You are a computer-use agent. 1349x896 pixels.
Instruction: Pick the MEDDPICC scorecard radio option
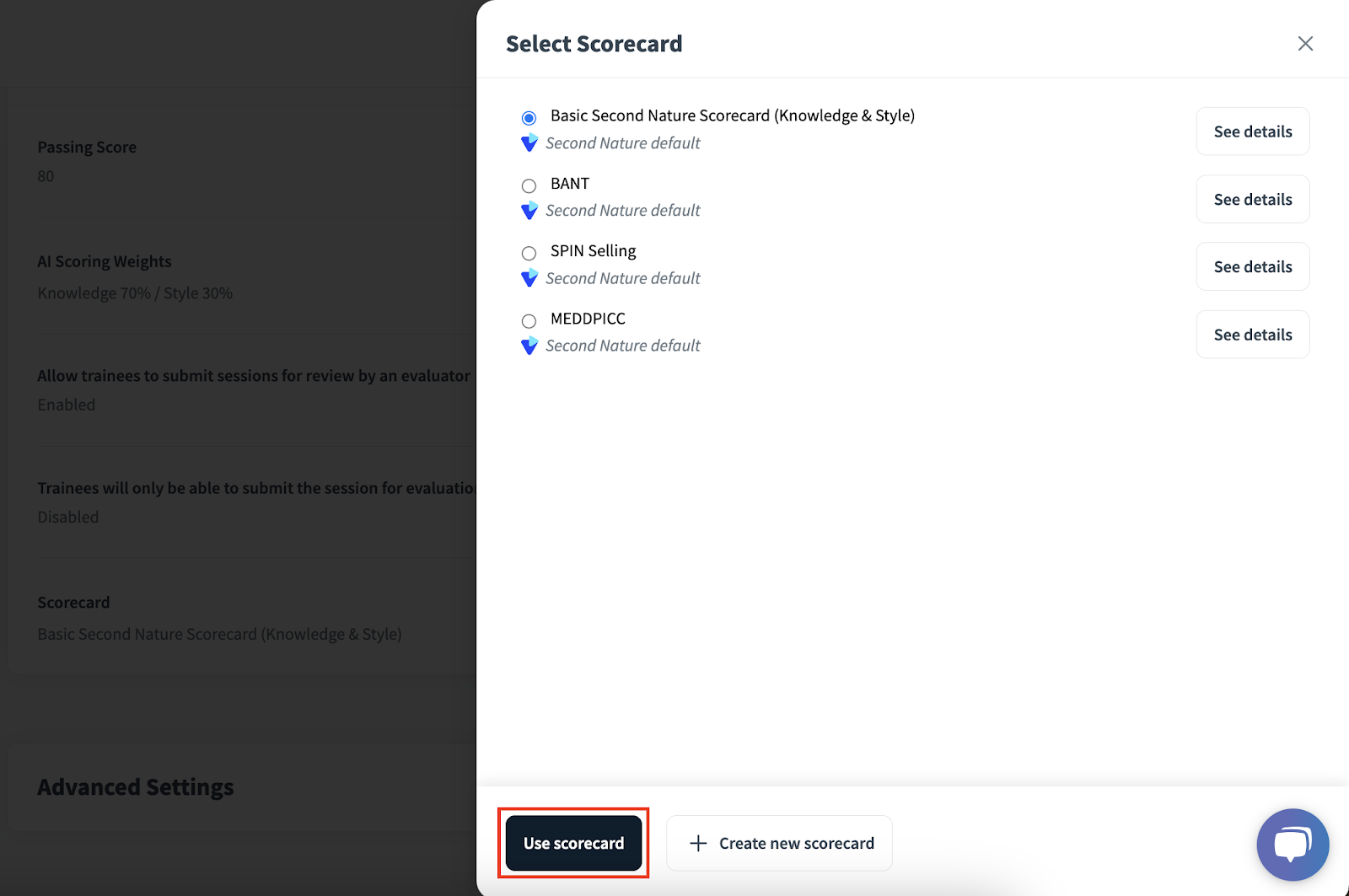[x=529, y=320]
